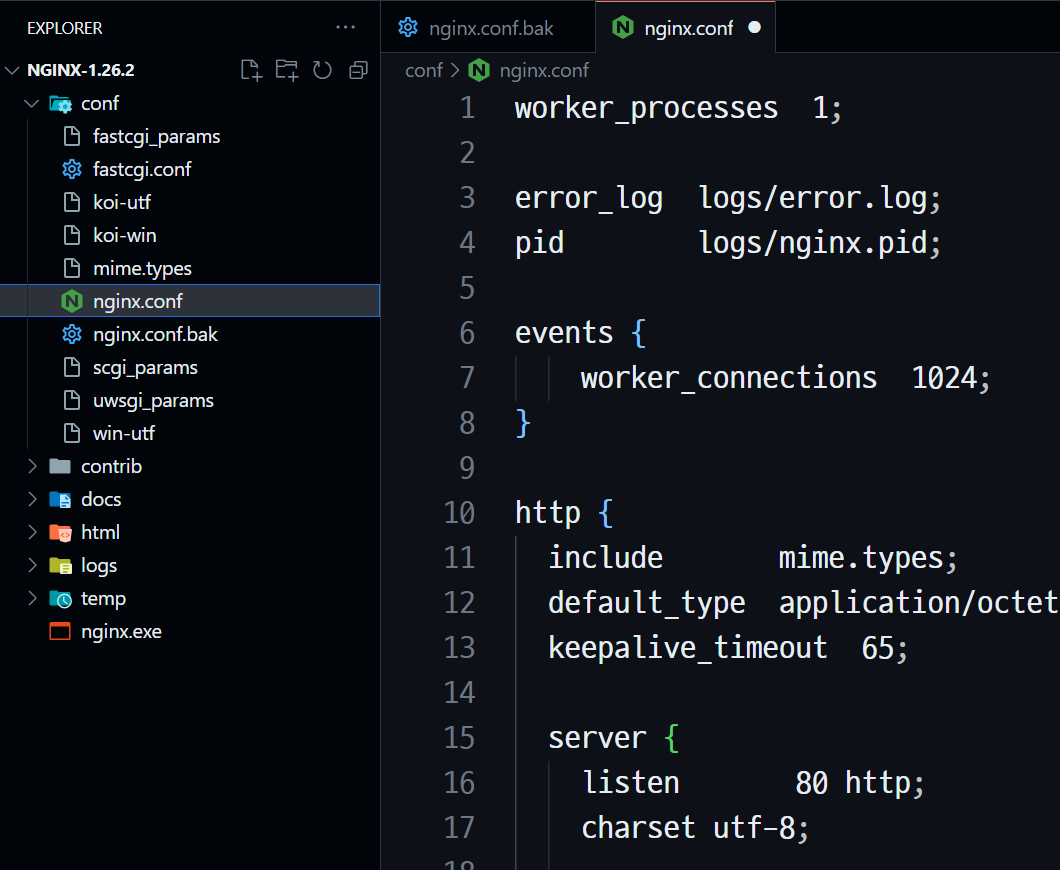1060x870 pixels.
Task: Click the temp folder clock icon
Action: 60,599
